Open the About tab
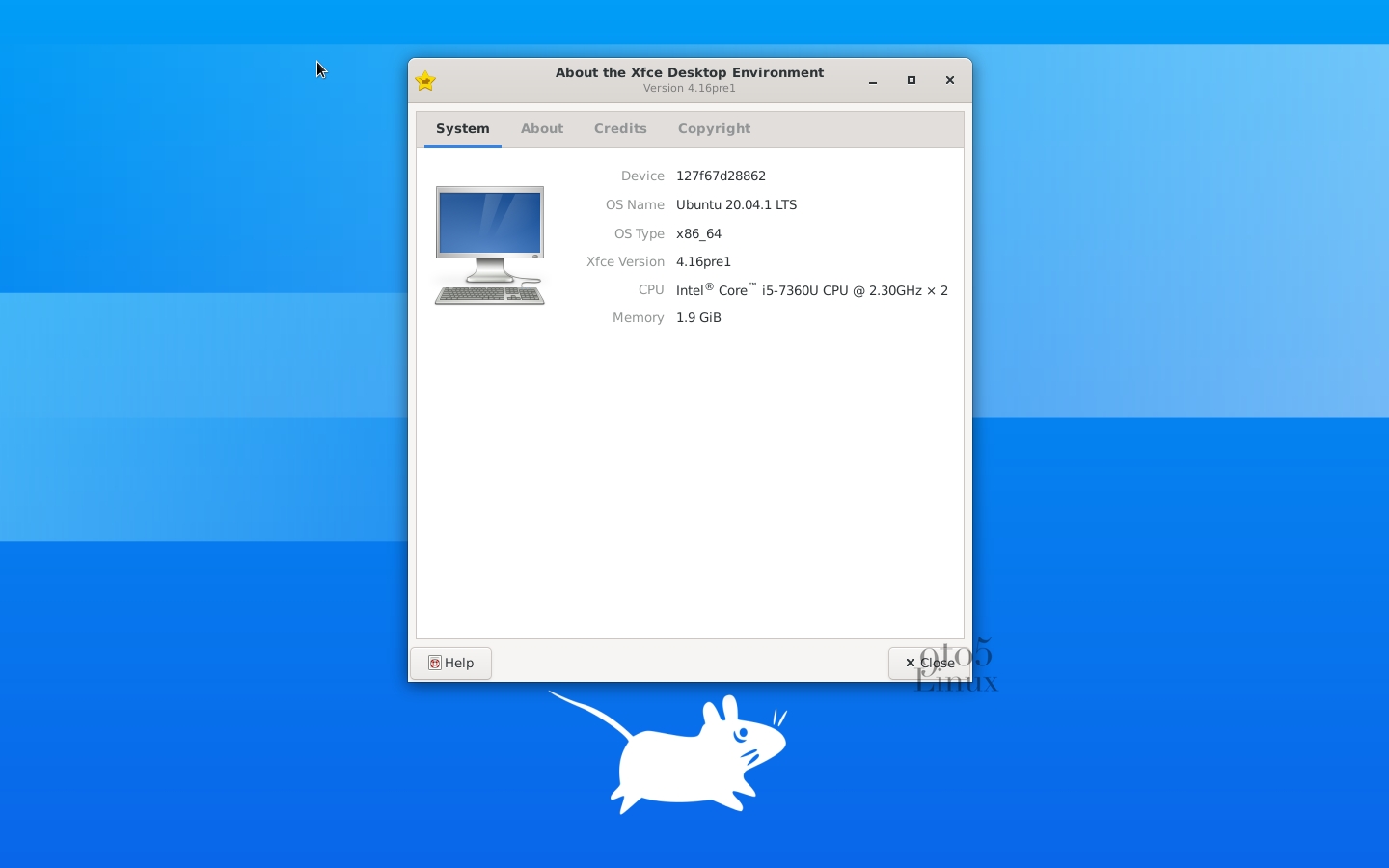 [542, 129]
